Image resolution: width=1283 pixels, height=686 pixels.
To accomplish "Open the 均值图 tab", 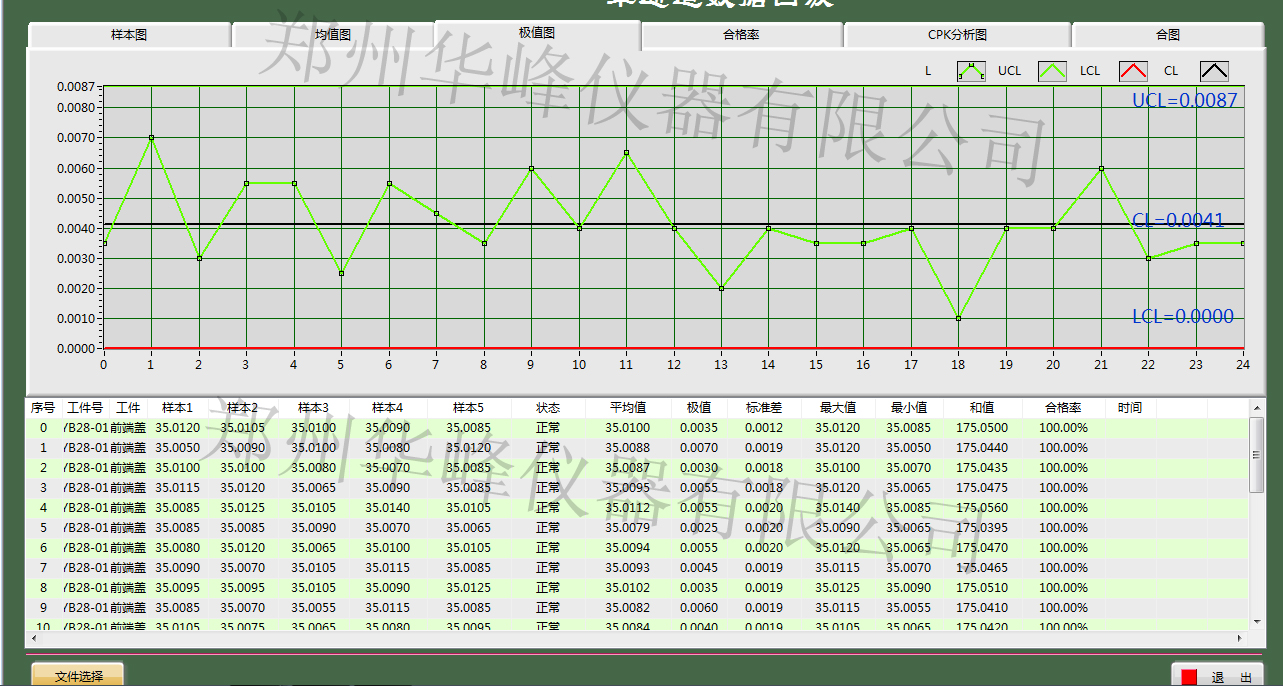I will (x=333, y=35).
